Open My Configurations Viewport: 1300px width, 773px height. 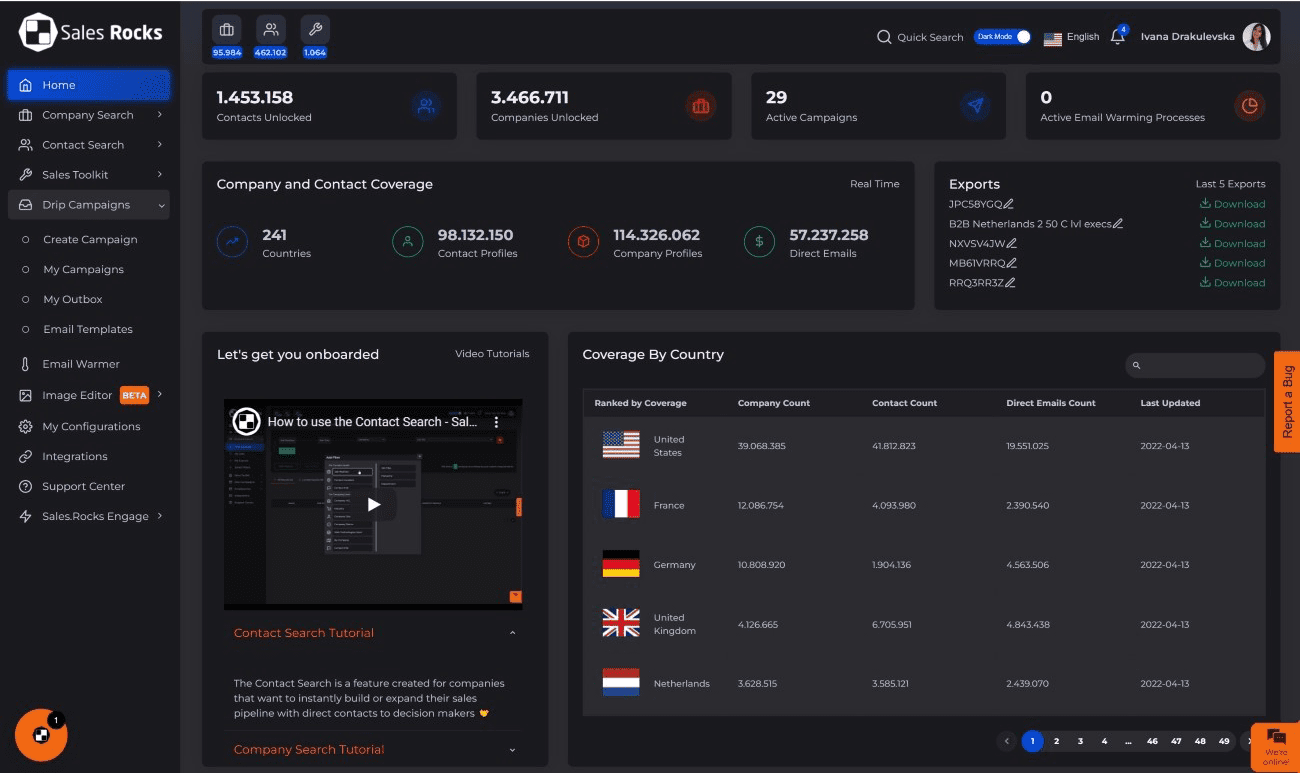pyautogui.click(x=89, y=426)
